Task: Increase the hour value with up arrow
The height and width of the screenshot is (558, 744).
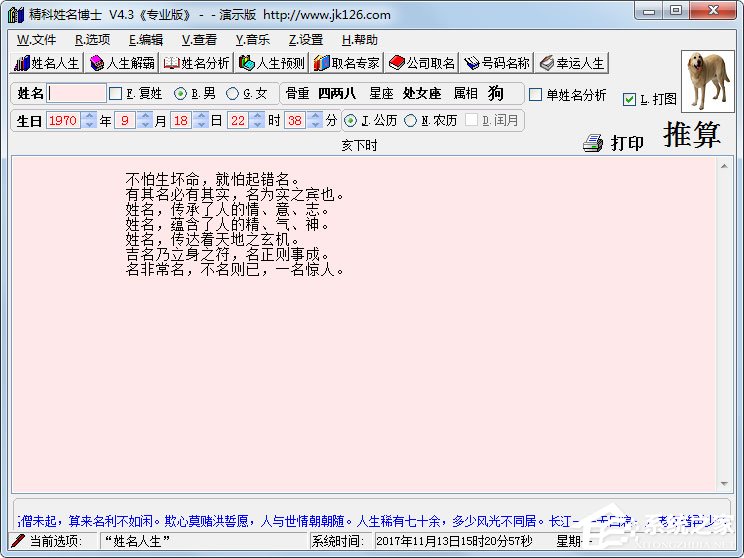Action: (258, 116)
